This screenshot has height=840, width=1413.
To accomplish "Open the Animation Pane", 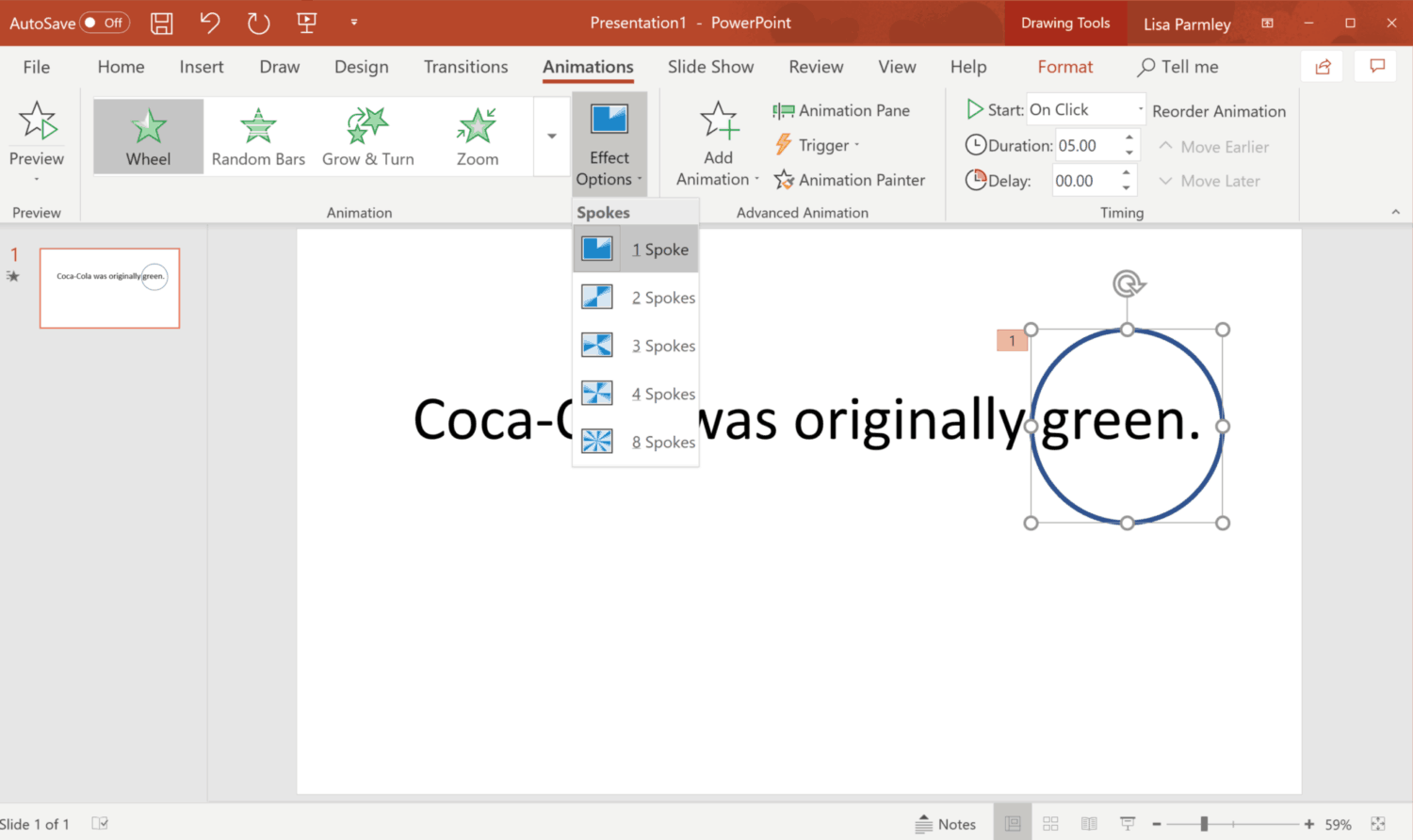I will [842, 111].
